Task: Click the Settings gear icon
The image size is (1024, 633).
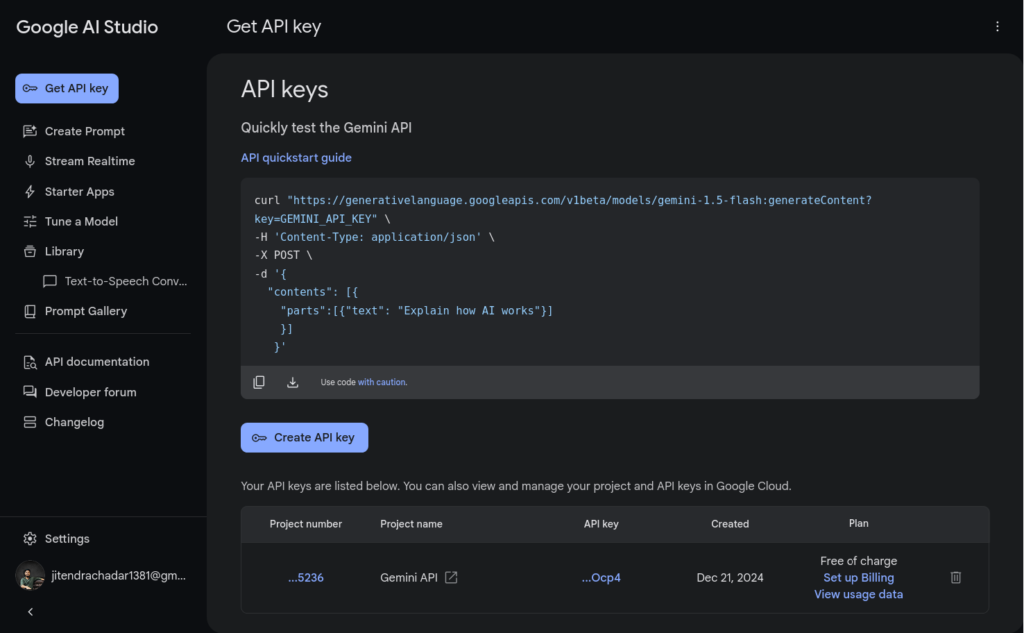Action: pyautogui.click(x=30, y=539)
